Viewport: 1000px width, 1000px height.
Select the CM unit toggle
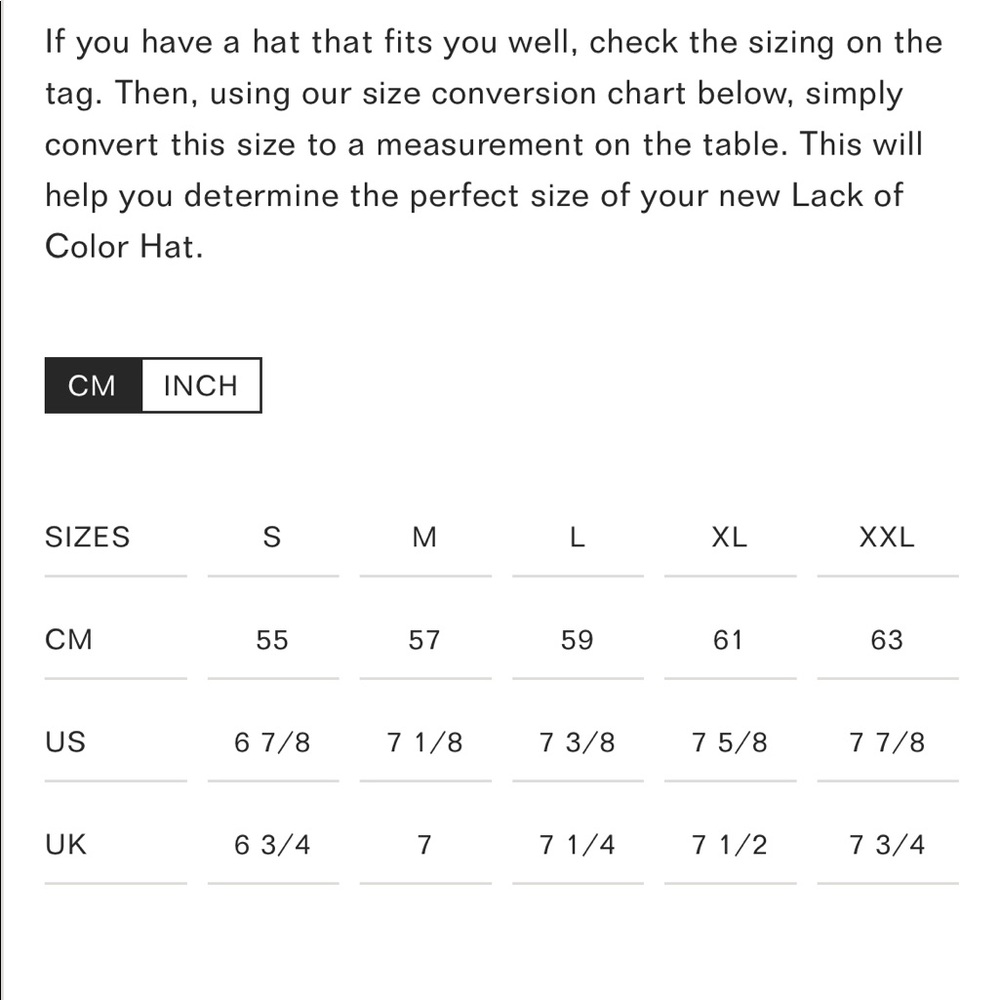coord(93,385)
